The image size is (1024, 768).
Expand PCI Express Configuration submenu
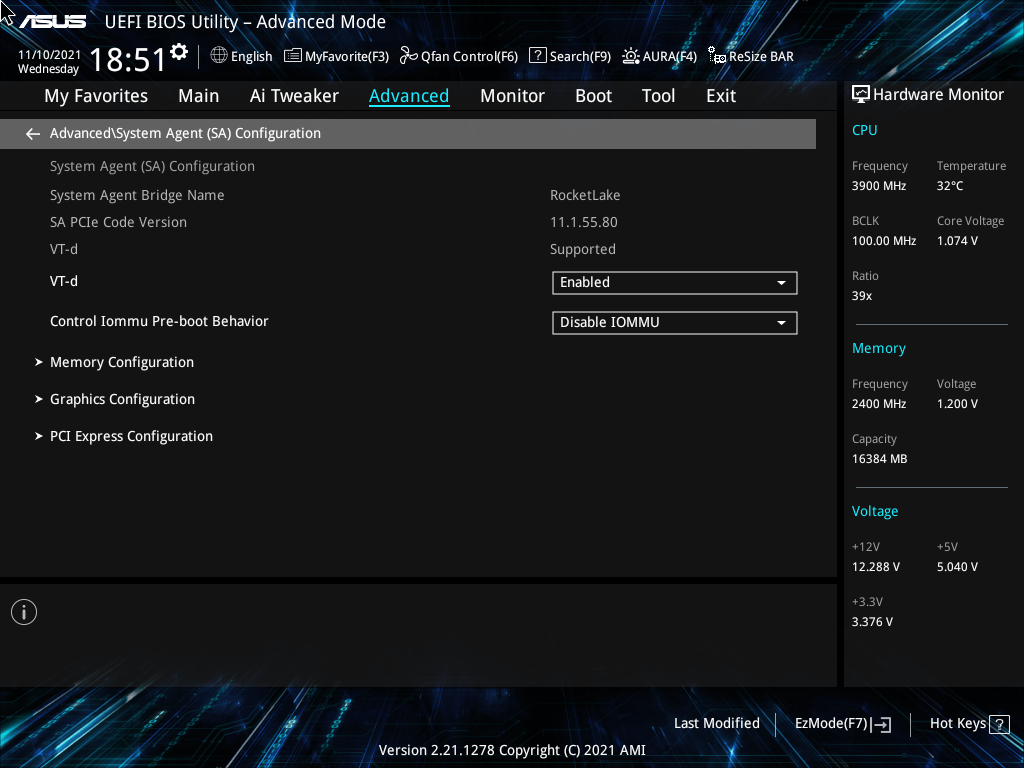click(131, 436)
